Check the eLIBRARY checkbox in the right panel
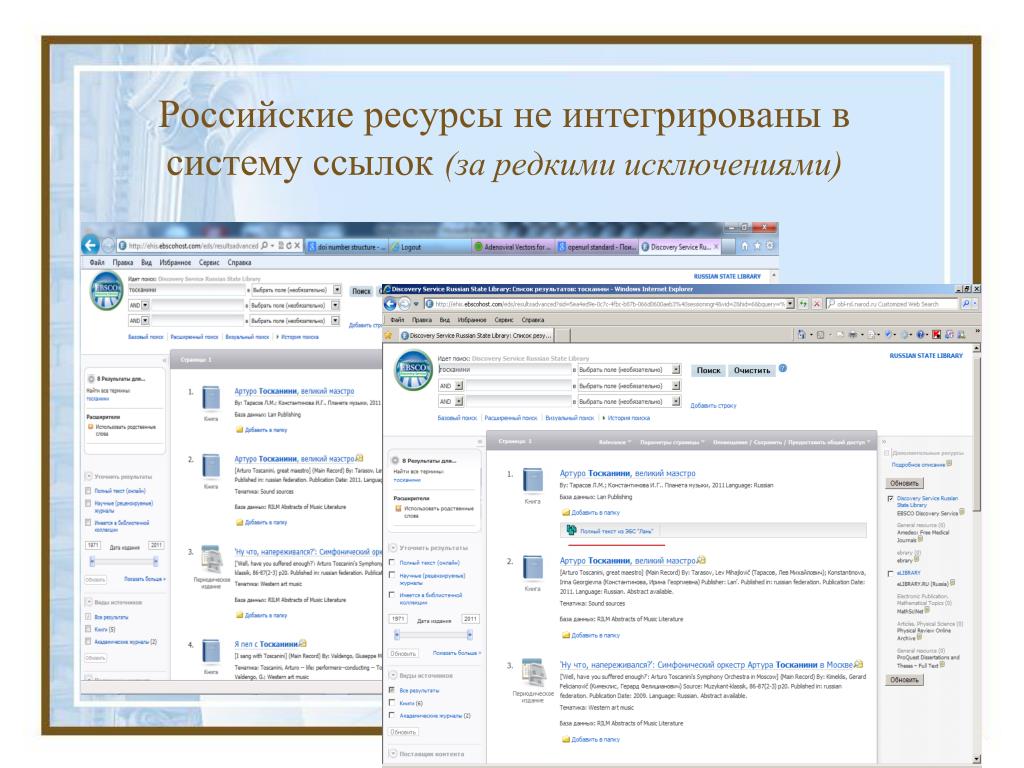This screenshot has width=1024, height=768. (x=890, y=574)
